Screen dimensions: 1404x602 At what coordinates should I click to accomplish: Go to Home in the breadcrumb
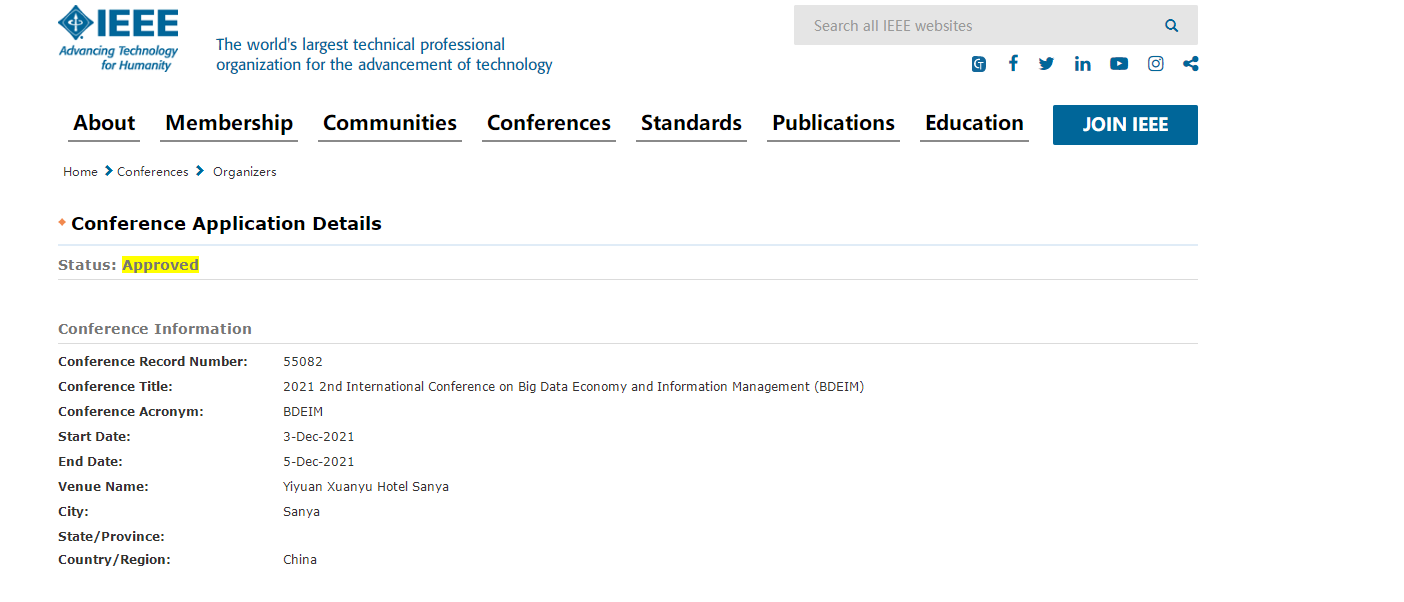(x=80, y=172)
